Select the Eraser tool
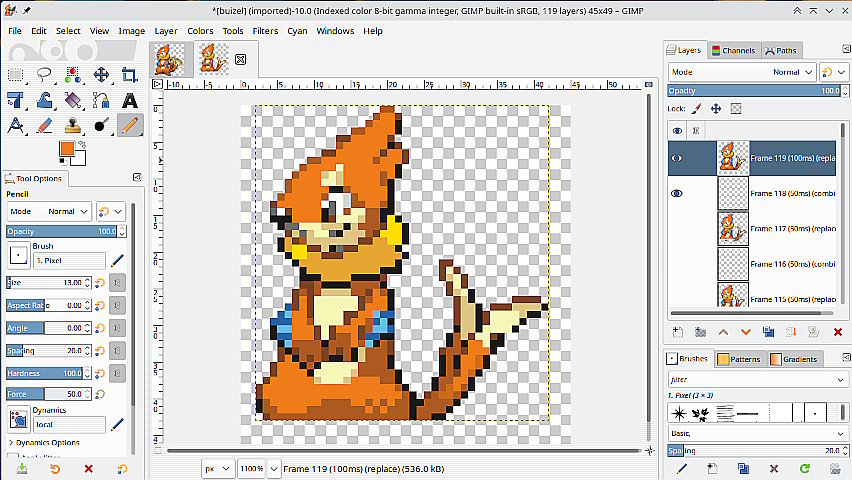The height and width of the screenshot is (480, 852). 44,126
